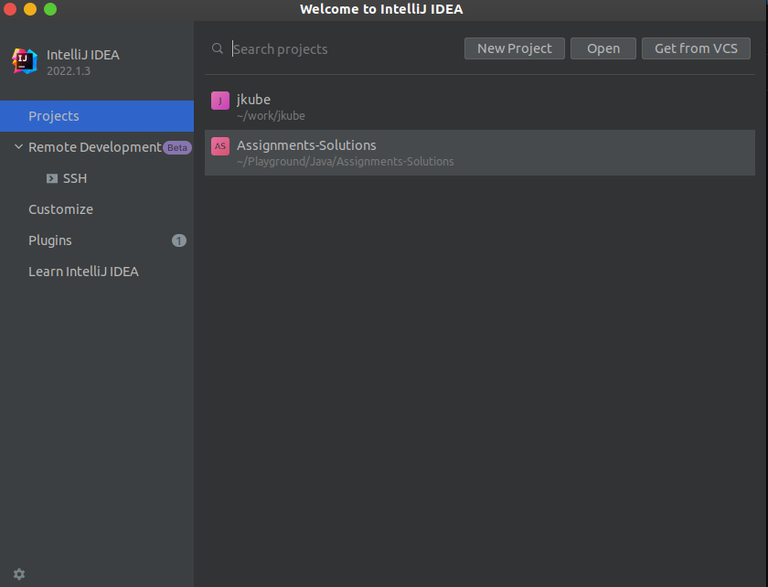This screenshot has width=768, height=587.
Task: Click Get from VCS button
Action: pos(696,49)
